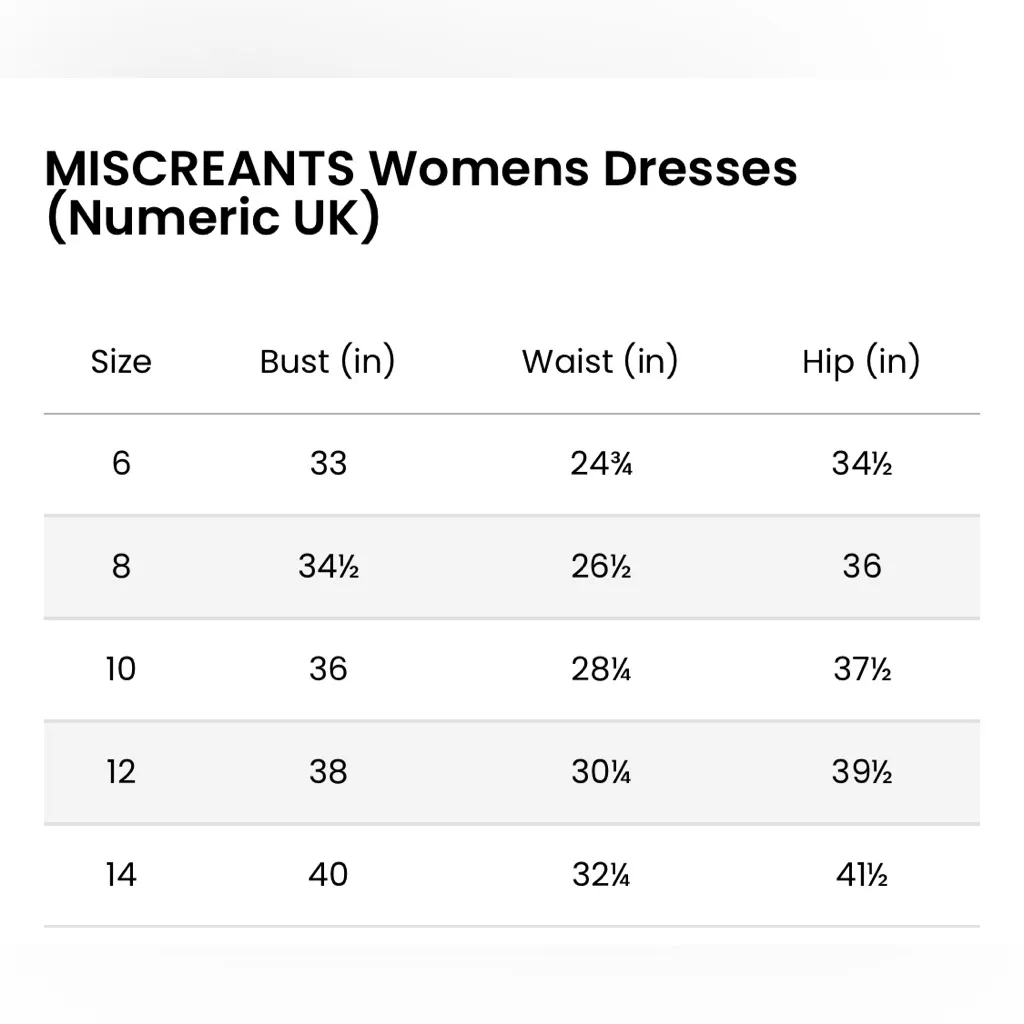This screenshot has width=1024, height=1024.
Task: Click waist value 26½ for size 8
Action: (601, 567)
